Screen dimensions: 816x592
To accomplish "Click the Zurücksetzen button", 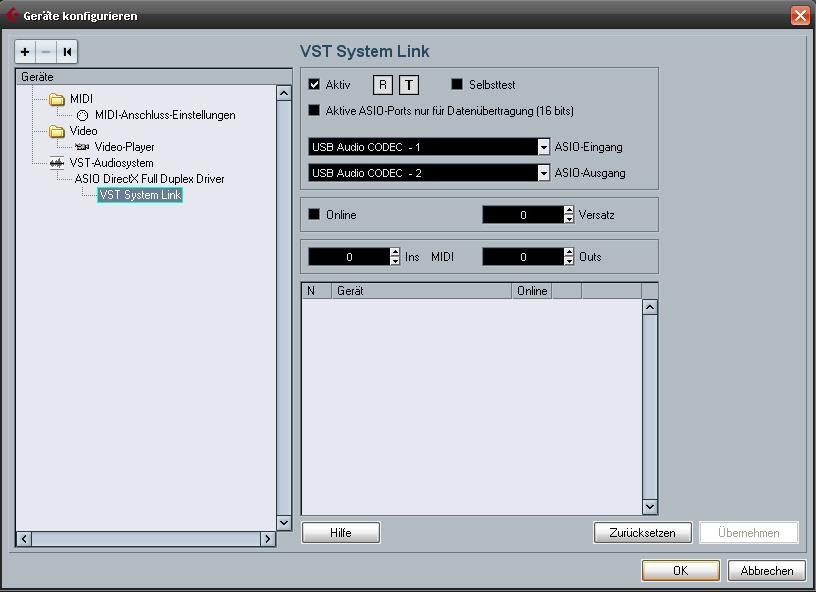I will point(643,533).
